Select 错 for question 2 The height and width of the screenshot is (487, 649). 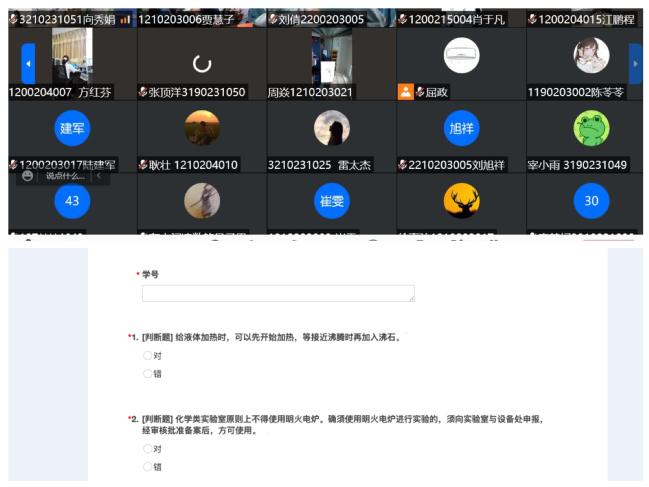148,466
